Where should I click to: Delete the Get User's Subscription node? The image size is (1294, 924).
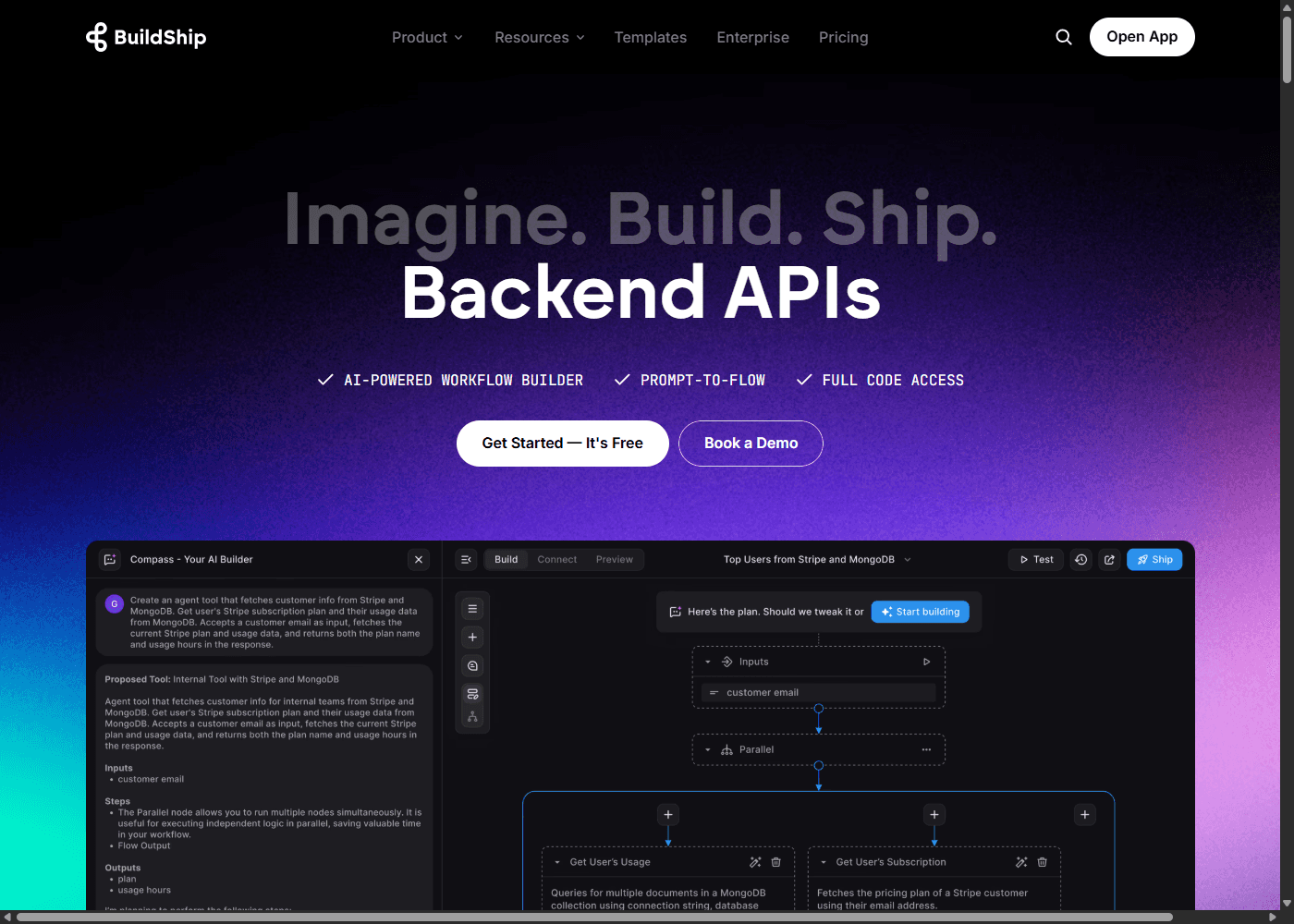coord(1043,862)
